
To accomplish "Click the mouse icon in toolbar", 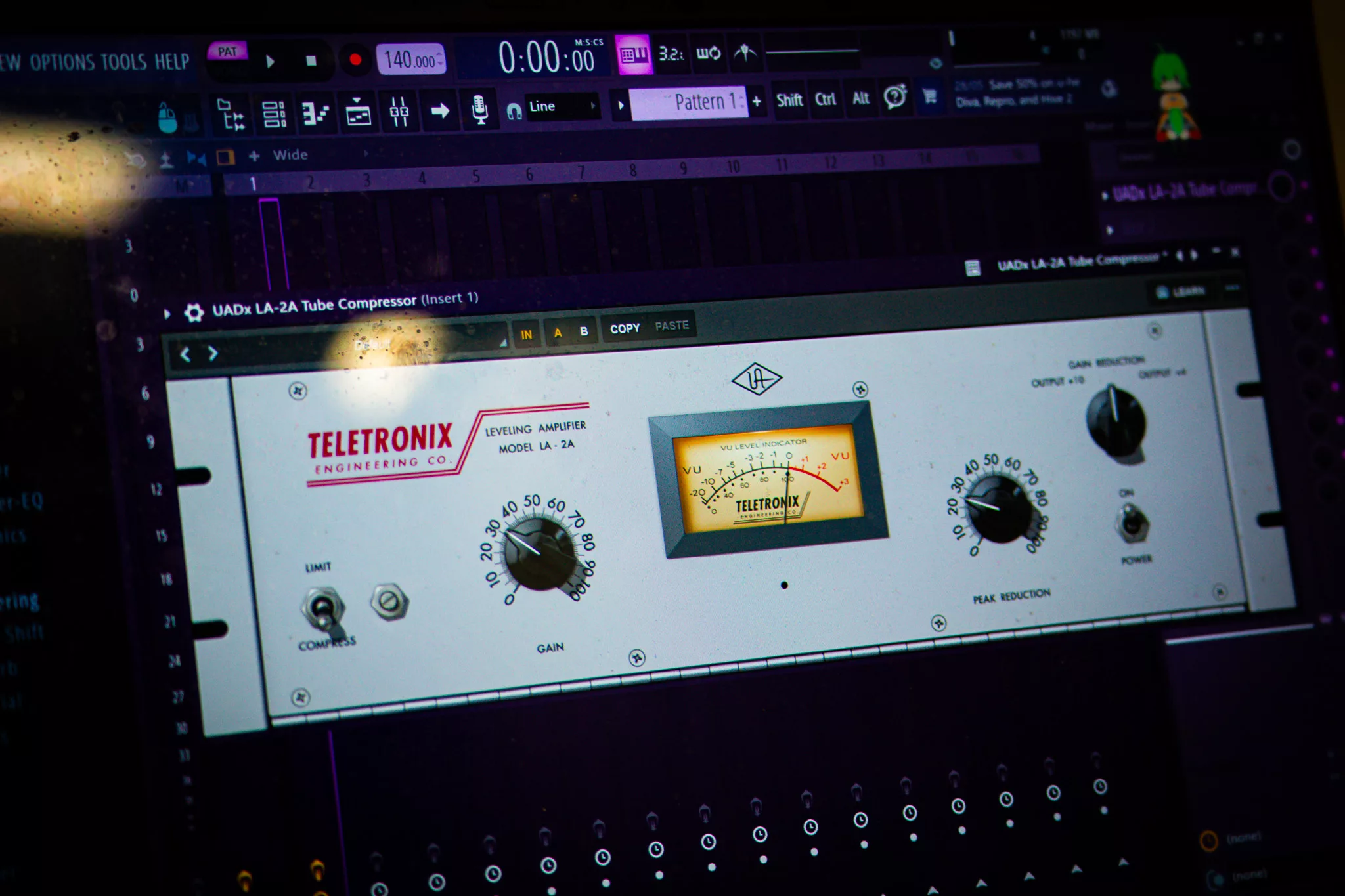I will pyautogui.click(x=167, y=119).
